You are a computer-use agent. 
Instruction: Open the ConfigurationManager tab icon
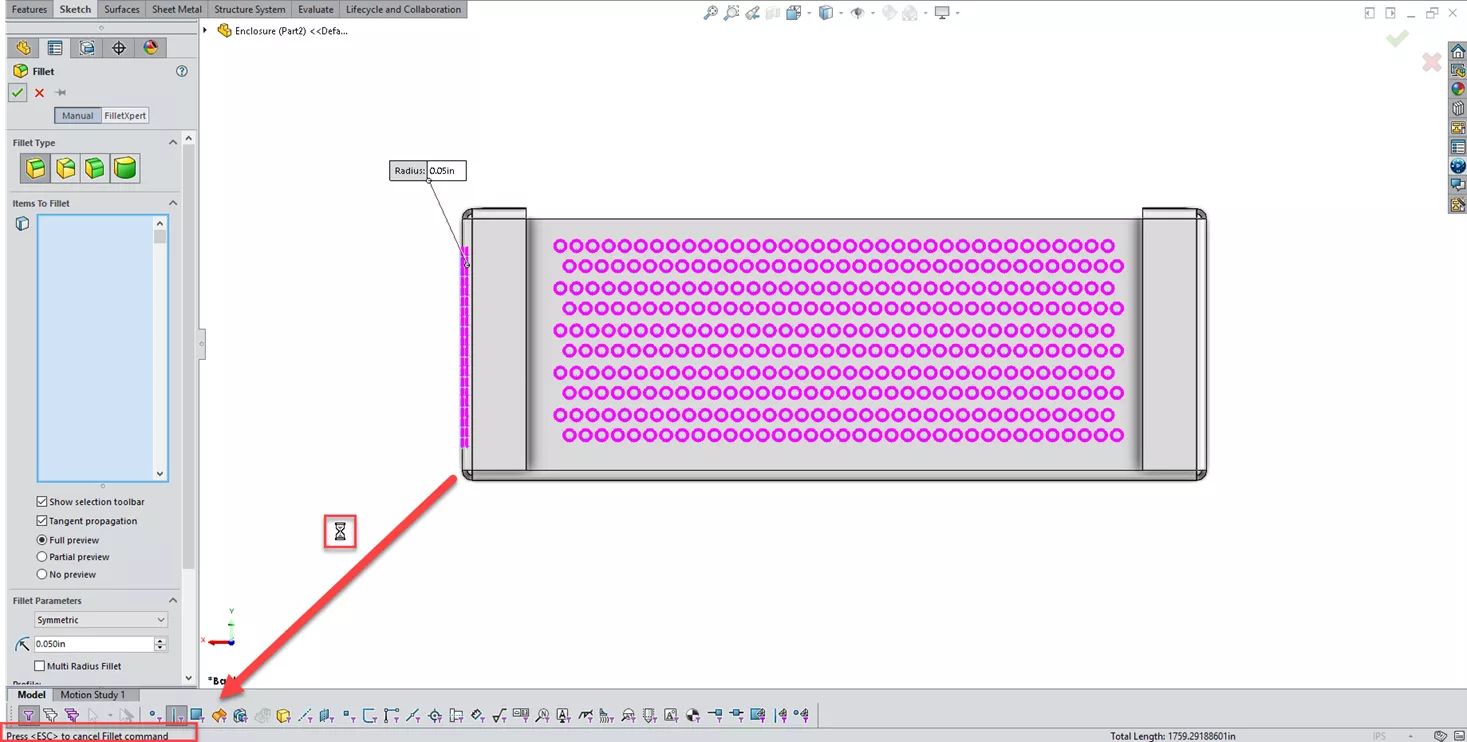[87, 48]
